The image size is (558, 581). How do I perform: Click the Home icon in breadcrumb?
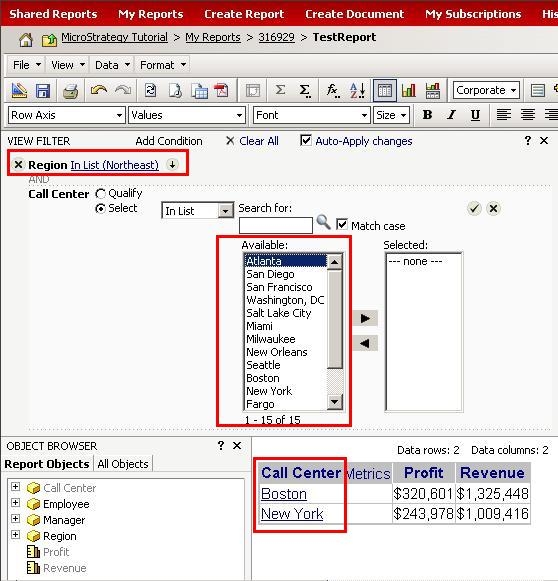pos(26,39)
